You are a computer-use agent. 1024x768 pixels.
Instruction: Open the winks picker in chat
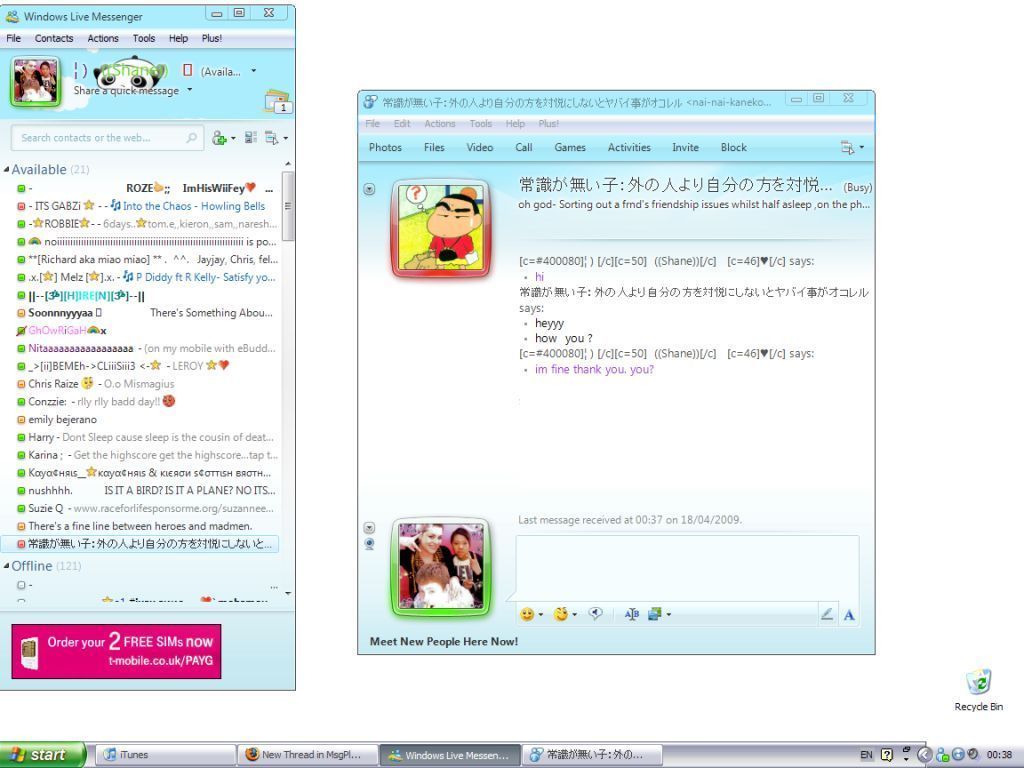click(564, 614)
